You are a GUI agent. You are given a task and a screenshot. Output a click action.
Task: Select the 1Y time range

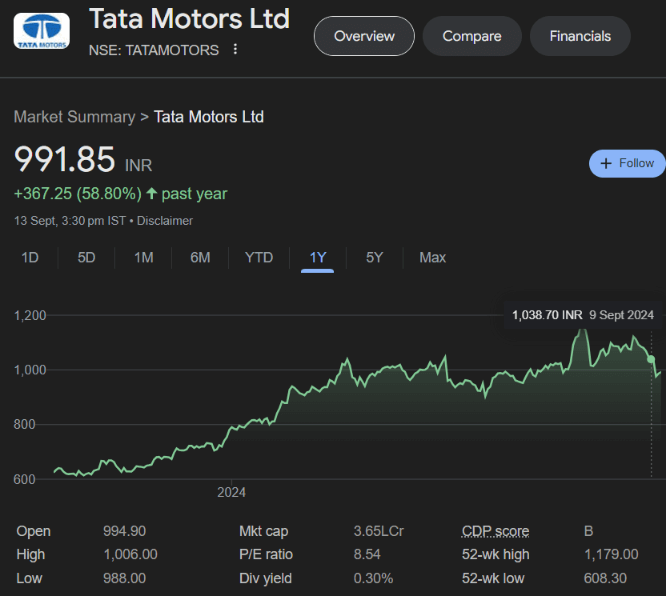pos(317,258)
